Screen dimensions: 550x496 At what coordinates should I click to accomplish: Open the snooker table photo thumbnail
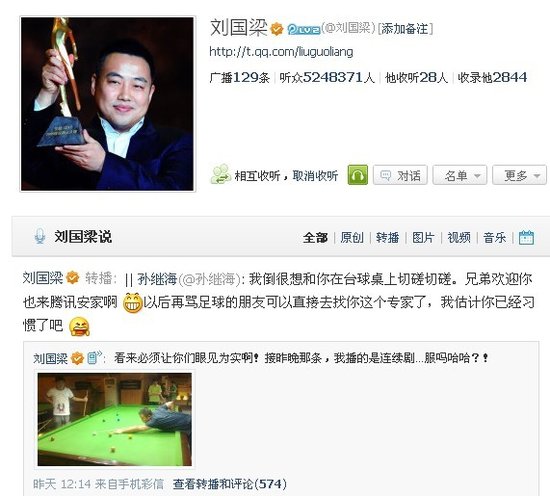[115, 419]
